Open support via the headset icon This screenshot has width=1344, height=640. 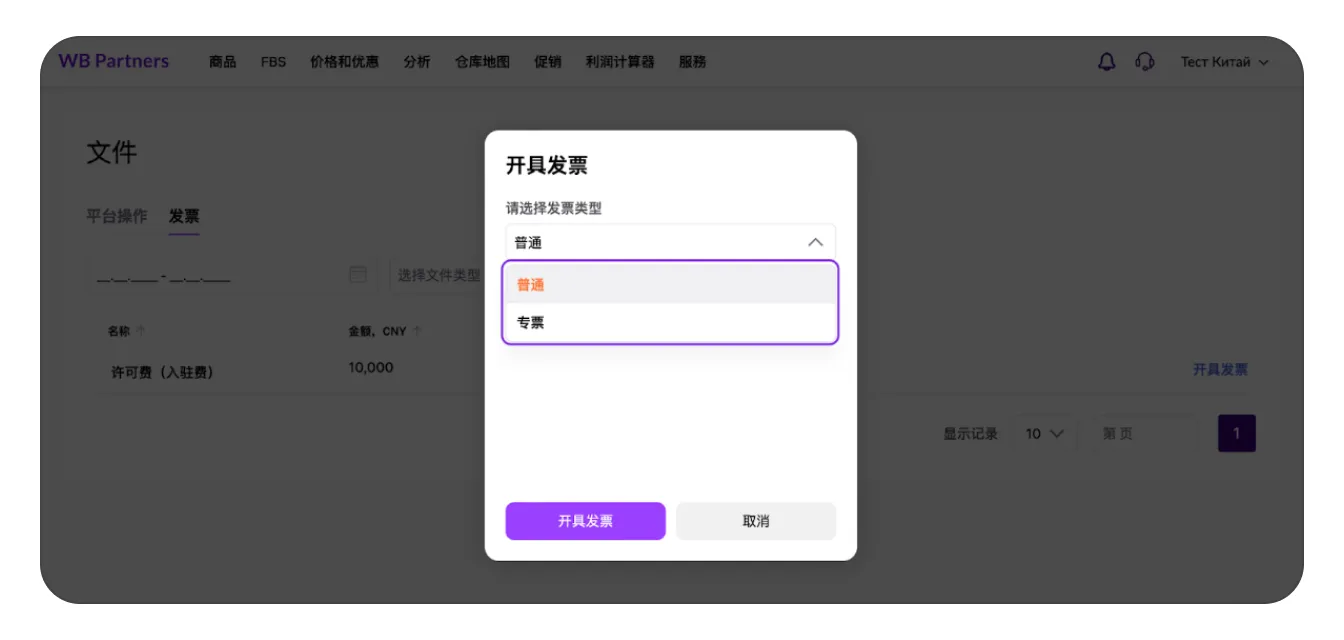(x=1145, y=62)
